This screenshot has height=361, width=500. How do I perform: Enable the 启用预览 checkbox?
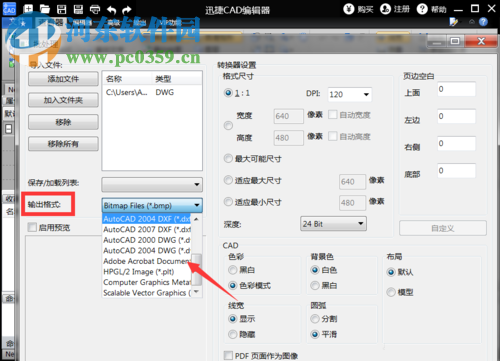tap(32, 227)
